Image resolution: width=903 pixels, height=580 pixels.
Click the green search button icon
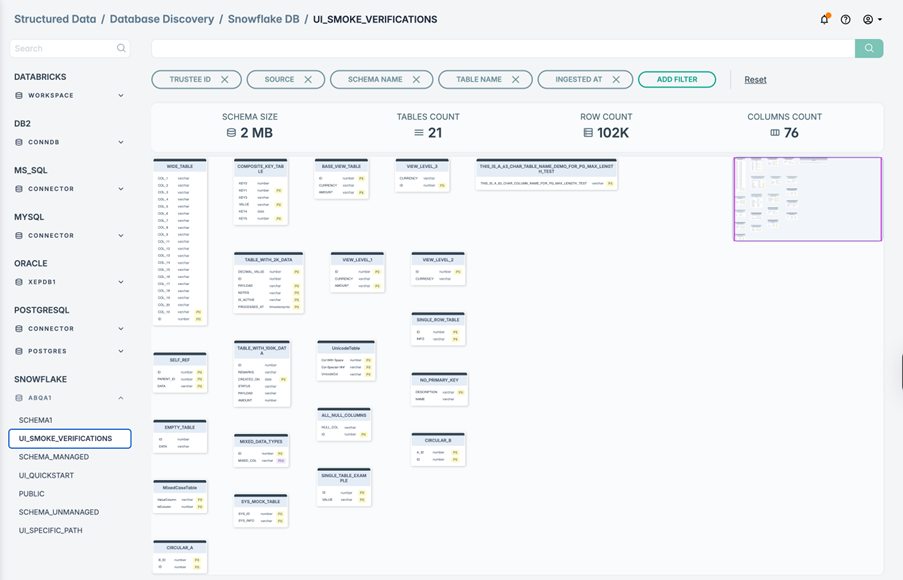point(869,48)
